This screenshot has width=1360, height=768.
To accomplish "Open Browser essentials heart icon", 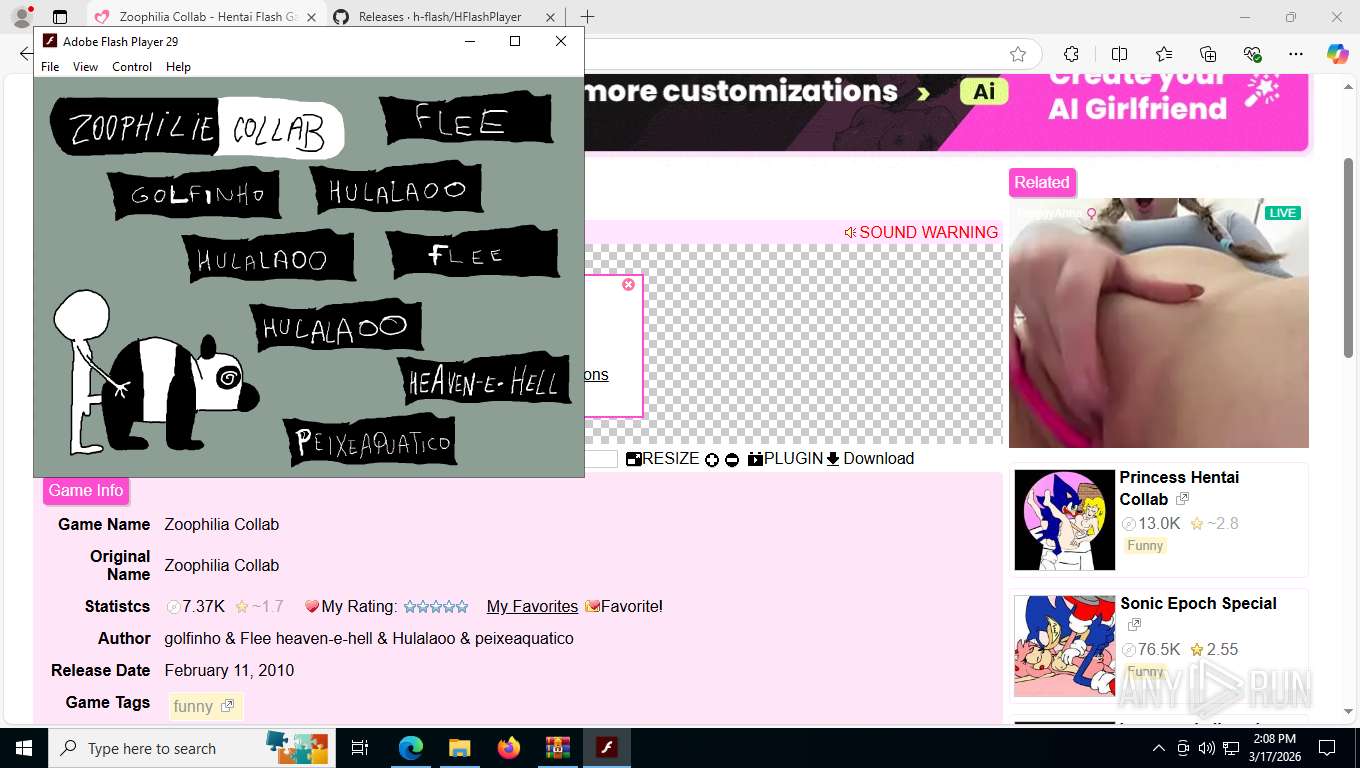I will (x=1252, y=54).
